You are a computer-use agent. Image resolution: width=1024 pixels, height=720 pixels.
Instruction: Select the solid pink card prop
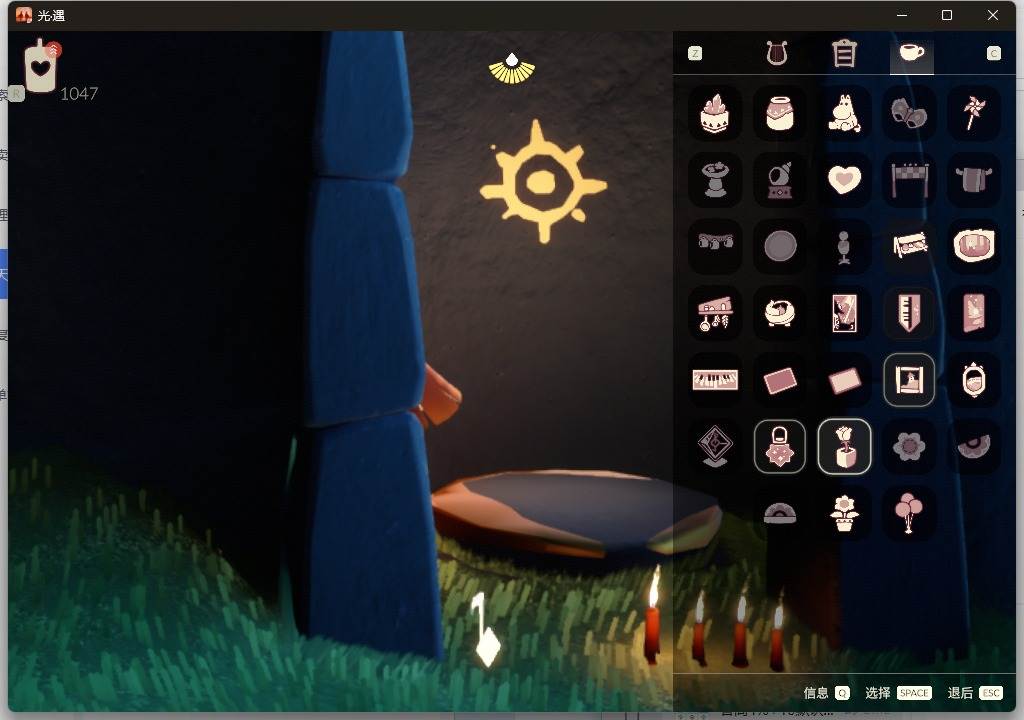click(x=974, y=312)
